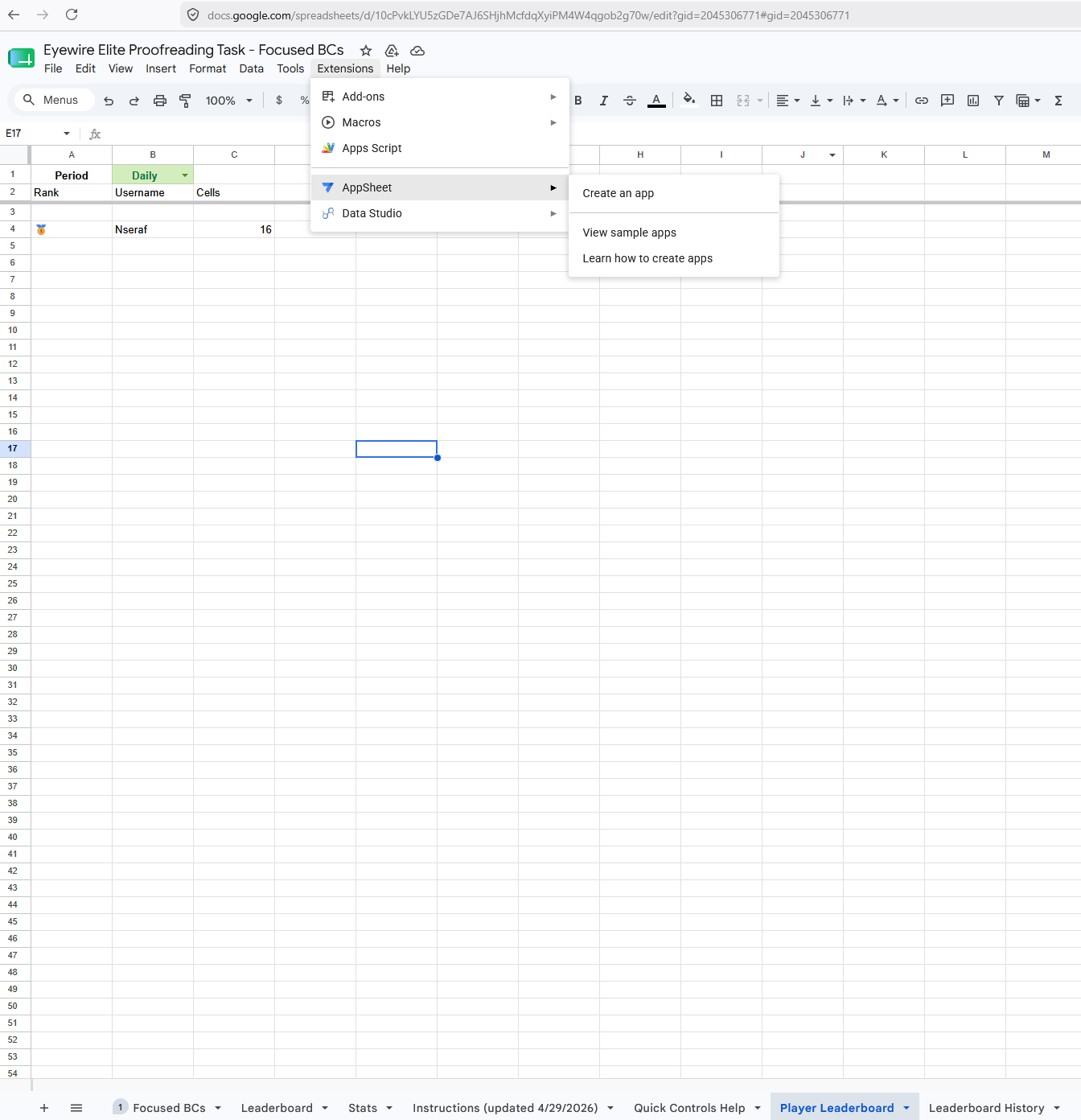Open the zoom 100% dropdown
Screen dimensions: 1081x1120
click(x=228, y=101)
